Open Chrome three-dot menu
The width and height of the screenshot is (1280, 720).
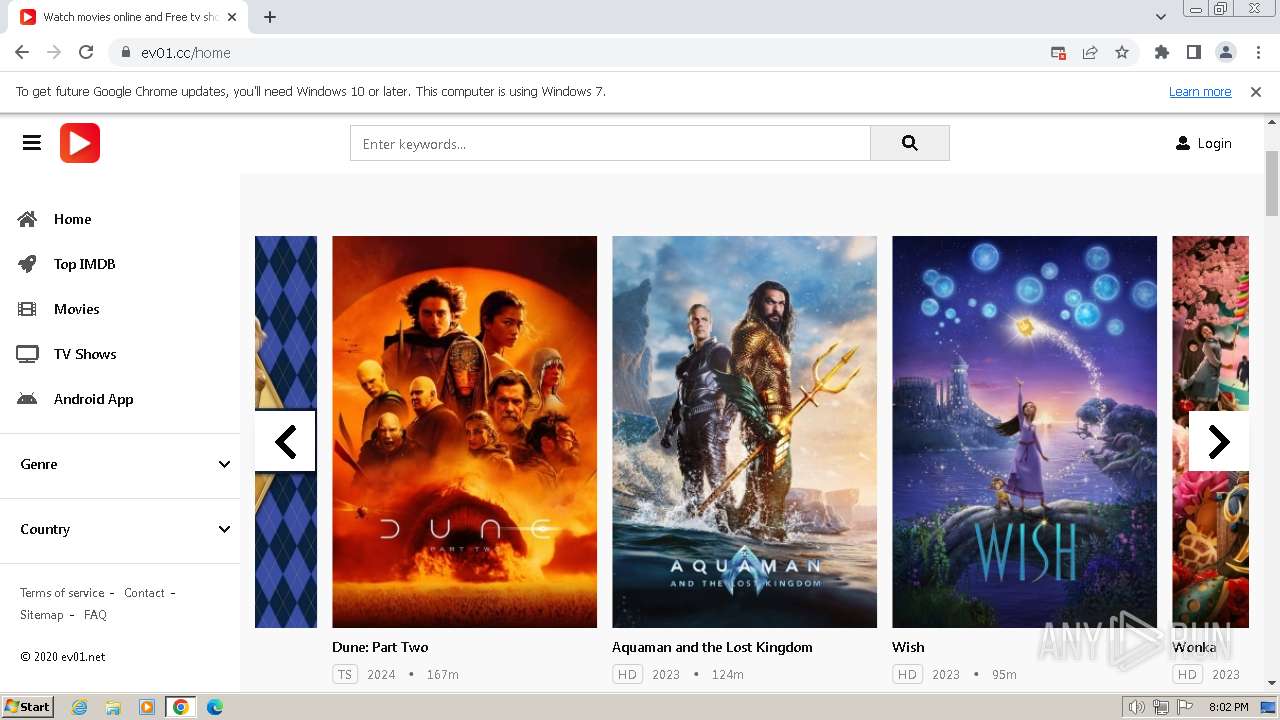pyautogui.click(x=1257, y=52)
